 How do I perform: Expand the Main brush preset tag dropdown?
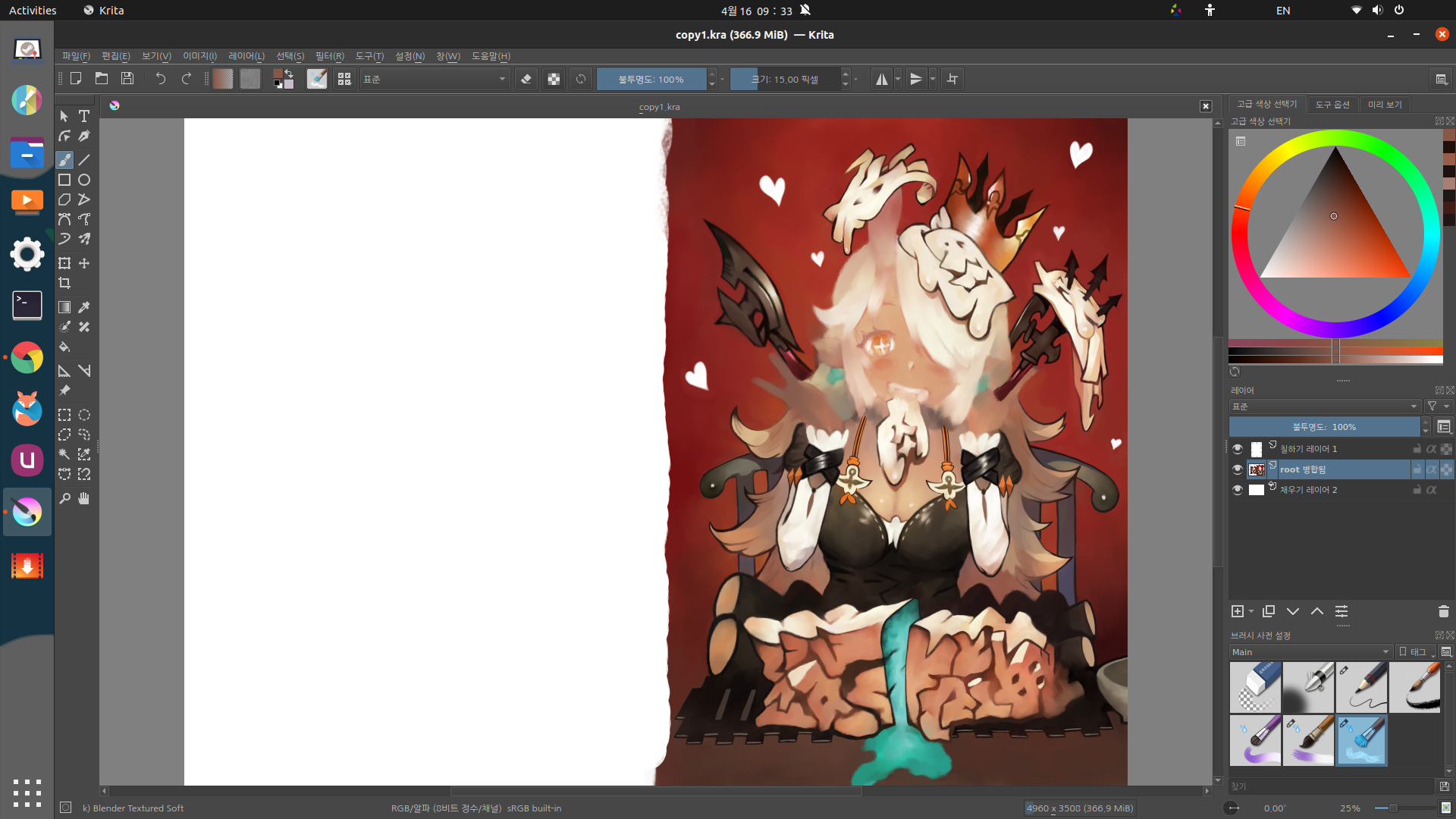tap(1310, 652)
